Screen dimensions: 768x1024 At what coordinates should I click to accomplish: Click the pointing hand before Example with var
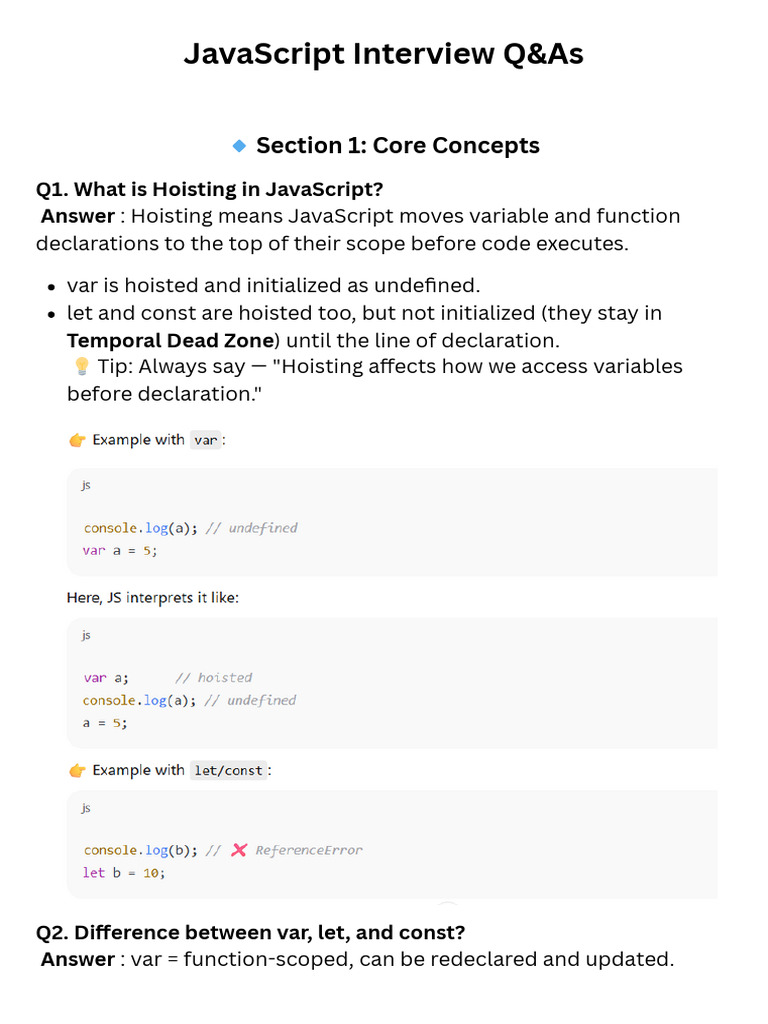click(x=77, y=440)
